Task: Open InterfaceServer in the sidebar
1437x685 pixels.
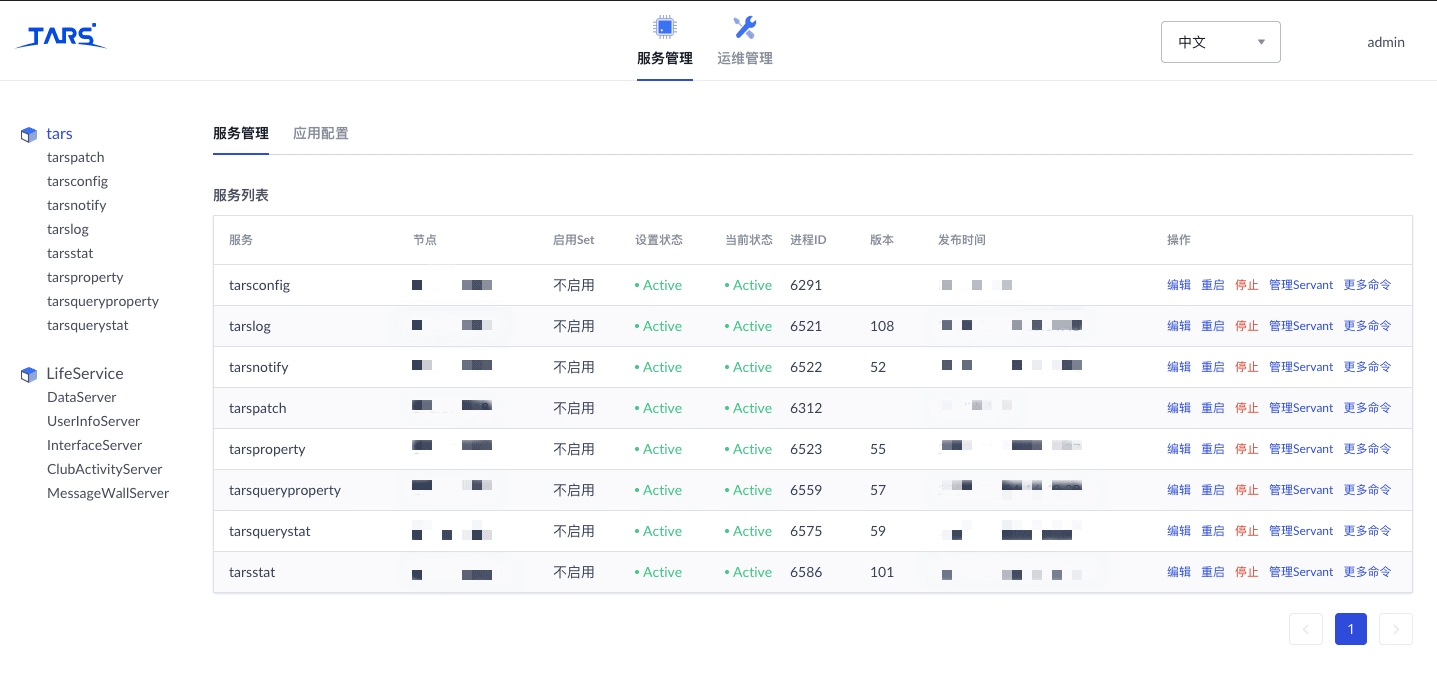Action: pos(95,445)
